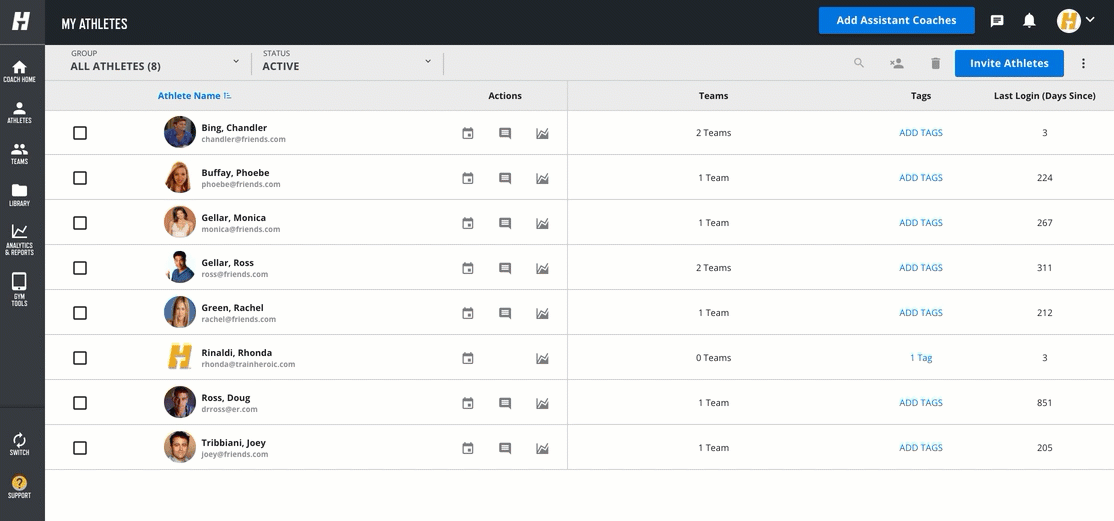Select the checkbox for Monica Gellar

pos(80,223)
